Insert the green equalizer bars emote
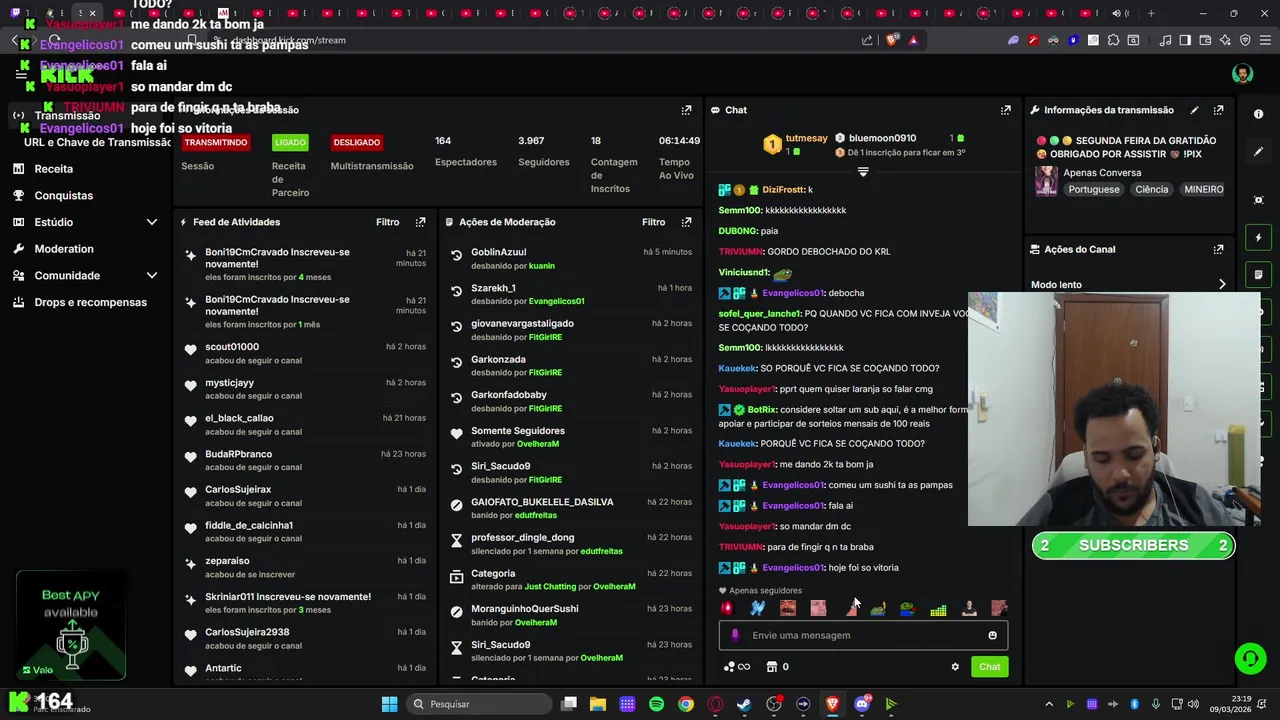 pyautogui.click(x=938, y=608)
